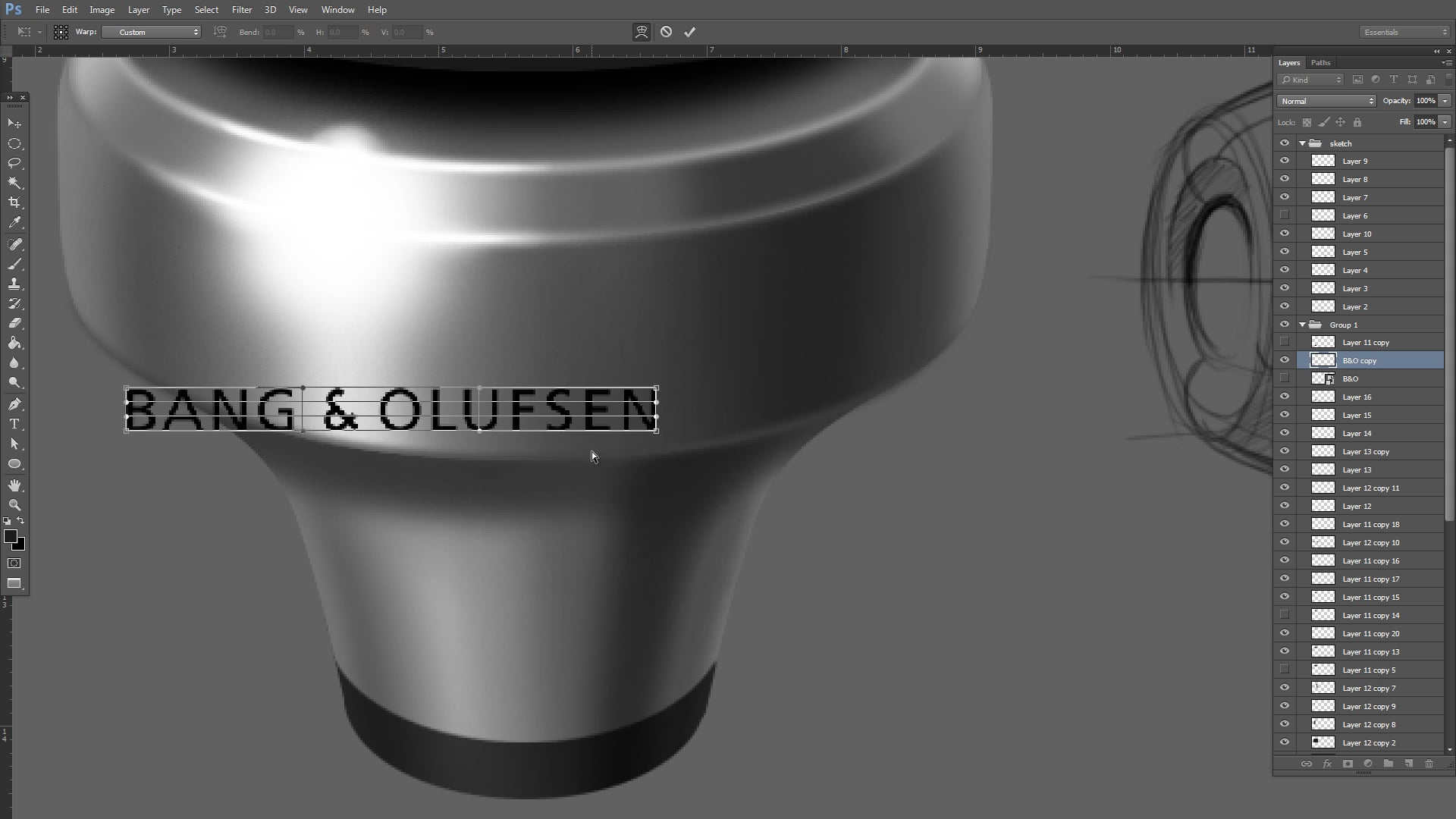This screenshot has height=819, width=1456.
Task: Select the Pen tool
Action: pyautogui.click(x=14, y=404)
